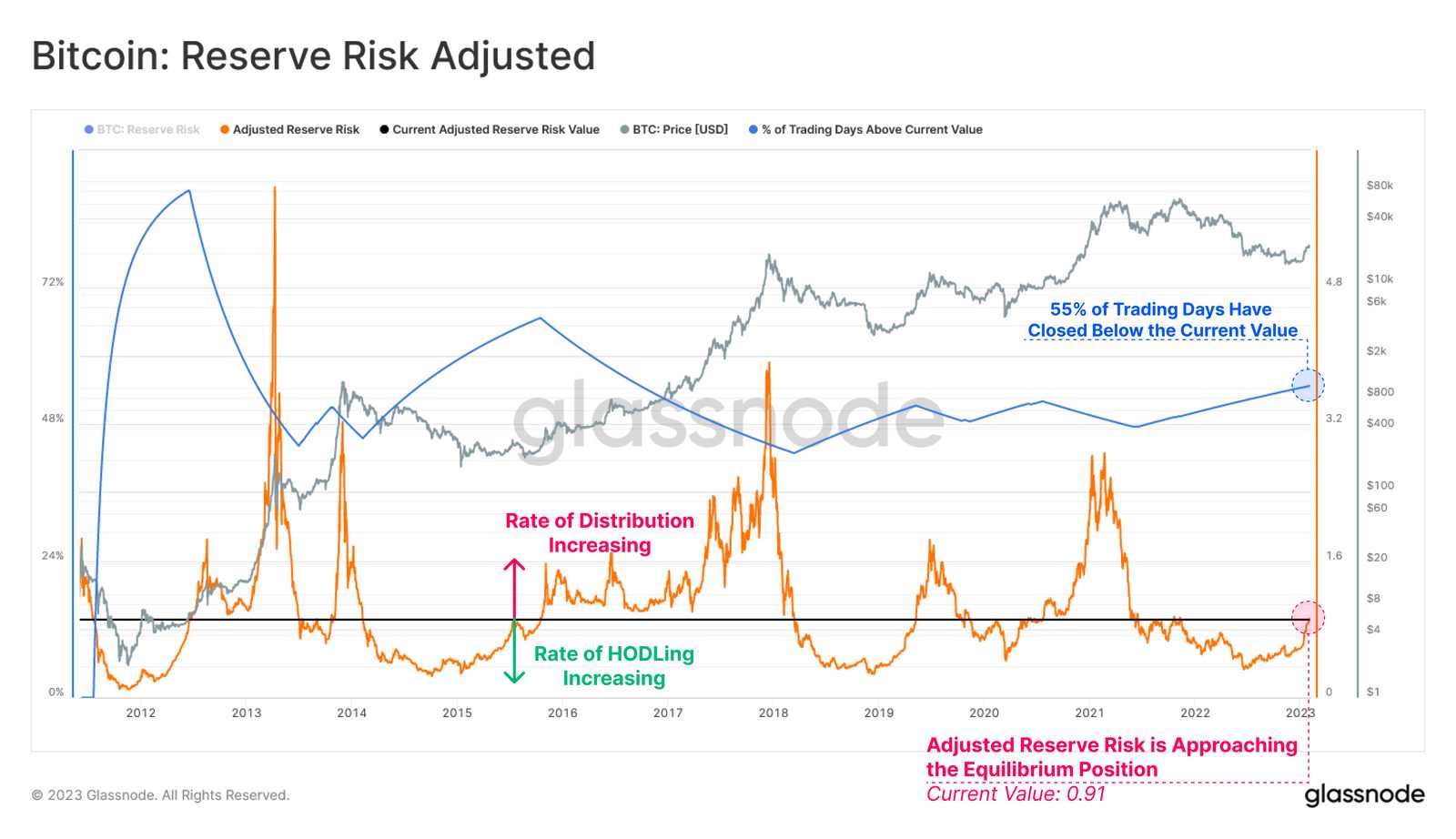Toggle Adjusted Reserve Risk legend series
Image resolution: width=1456 pixels, height=839 pixels.
point(289,130)
